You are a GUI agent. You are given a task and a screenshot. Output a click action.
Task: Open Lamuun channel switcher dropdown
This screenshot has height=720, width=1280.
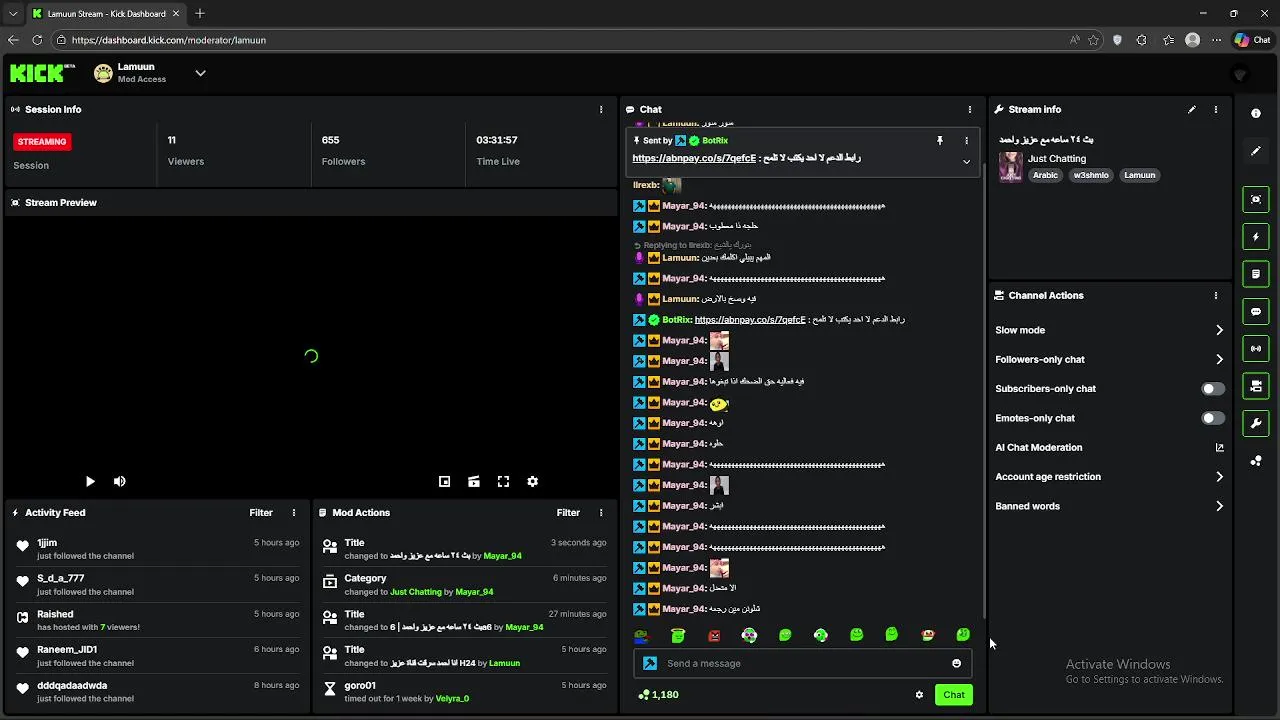click(200, 73)
